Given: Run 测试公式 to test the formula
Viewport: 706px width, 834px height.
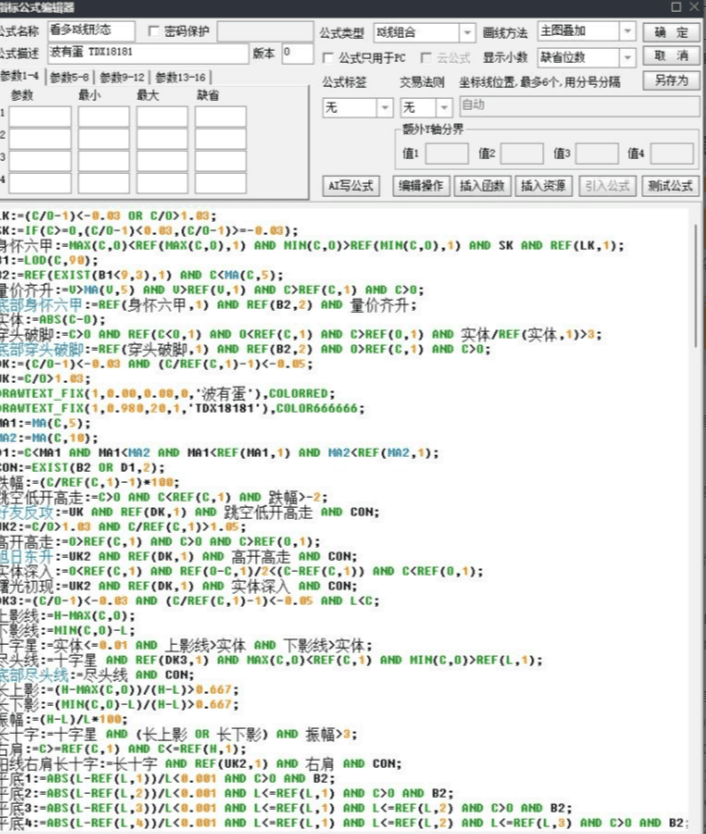Looking at the screenshot, I should 670,185.
